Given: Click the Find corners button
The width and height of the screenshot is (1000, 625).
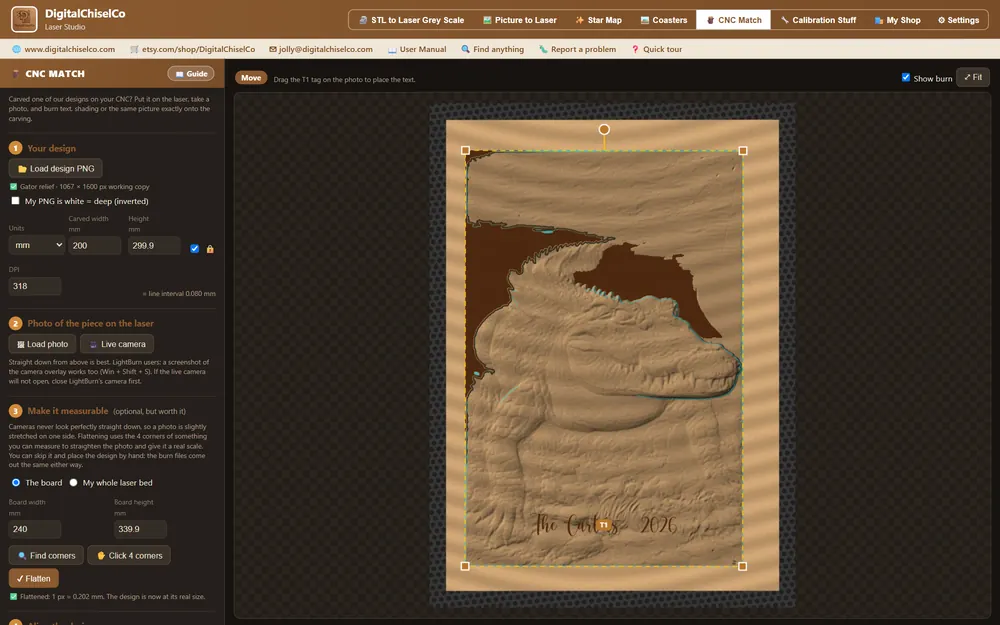Looking at the screenshot, I should click(46, 555).
